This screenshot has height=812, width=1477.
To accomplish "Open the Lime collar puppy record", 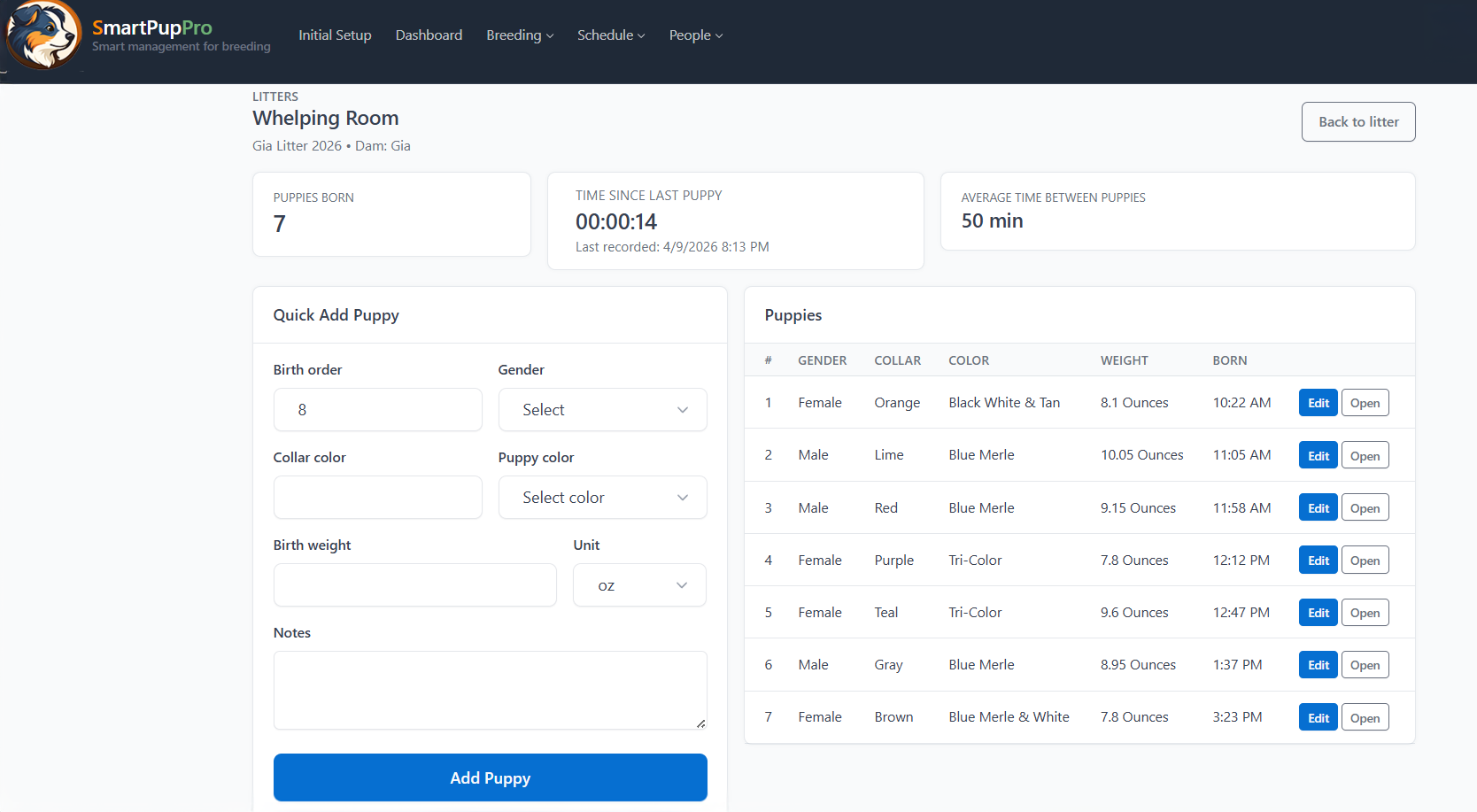I will coord(1365,456).
